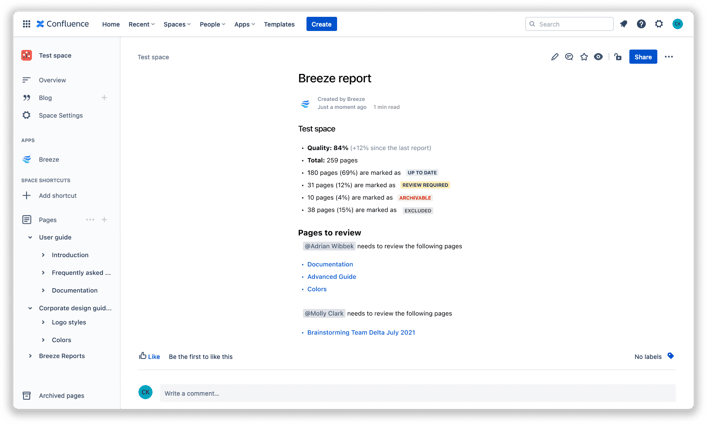Click the EXCLUDED status label
The width and height of the screenshot is (707, 424).
tap(418, 211)
